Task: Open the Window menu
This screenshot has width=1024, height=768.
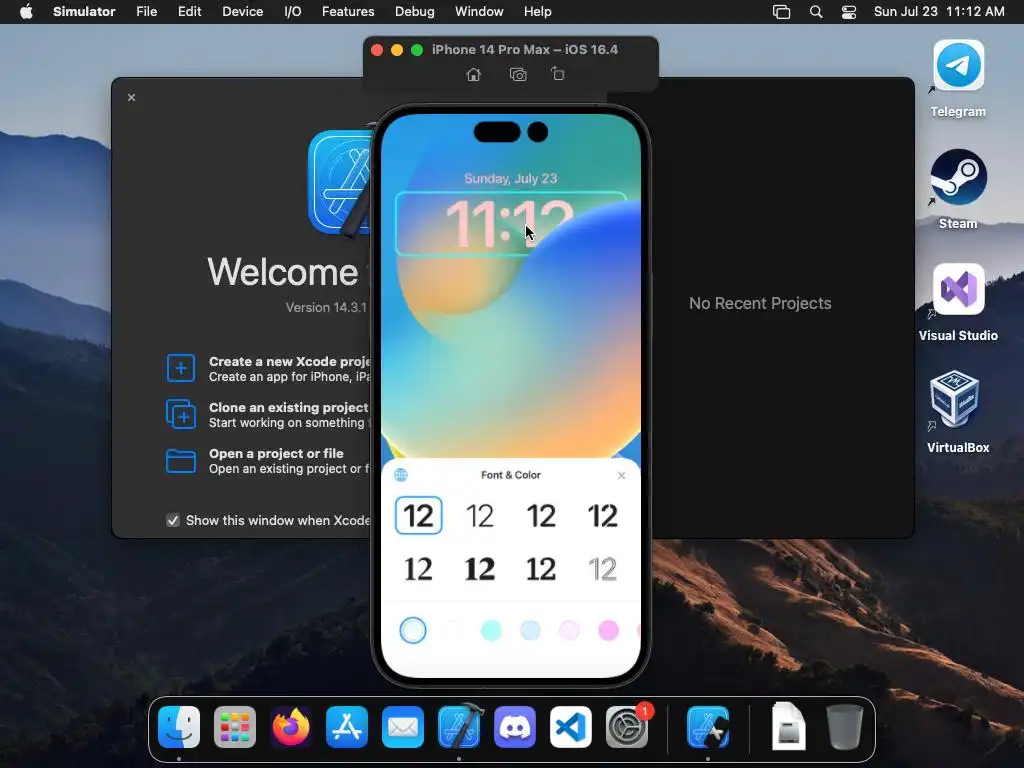Action: 479,12
